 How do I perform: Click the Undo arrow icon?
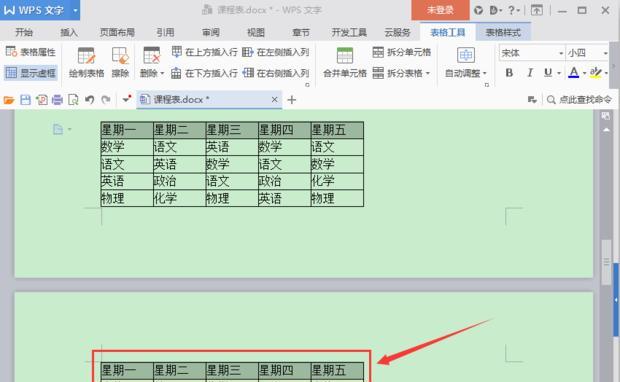click(89, 100)
